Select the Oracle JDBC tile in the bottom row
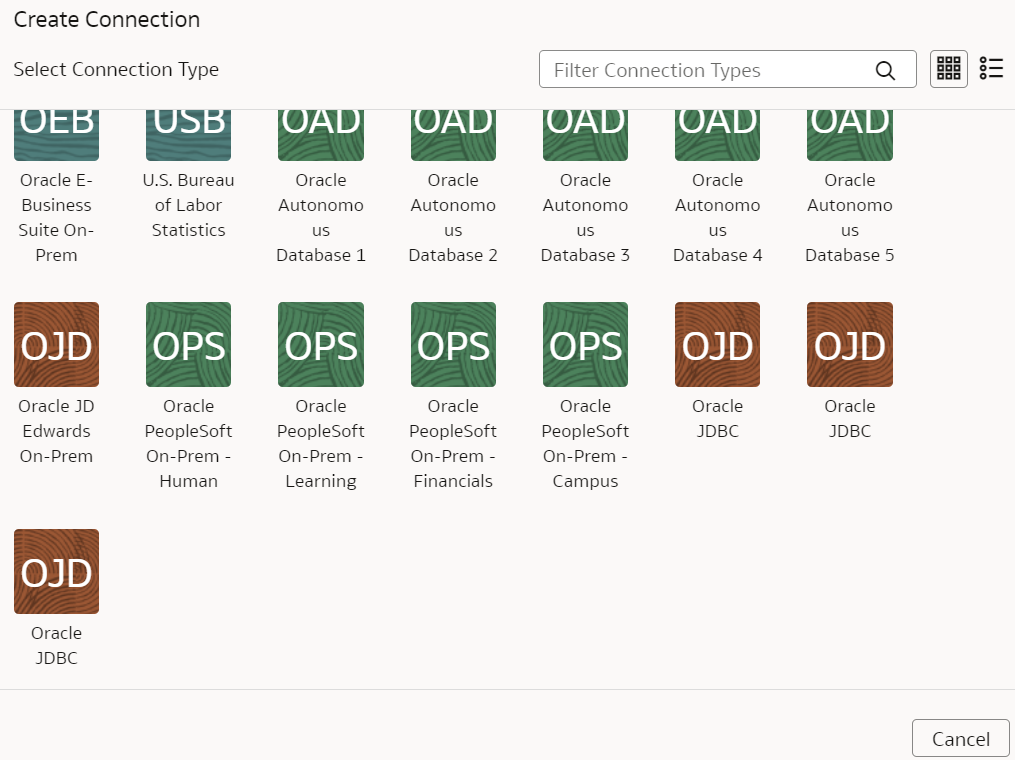 tap(56, 571)
